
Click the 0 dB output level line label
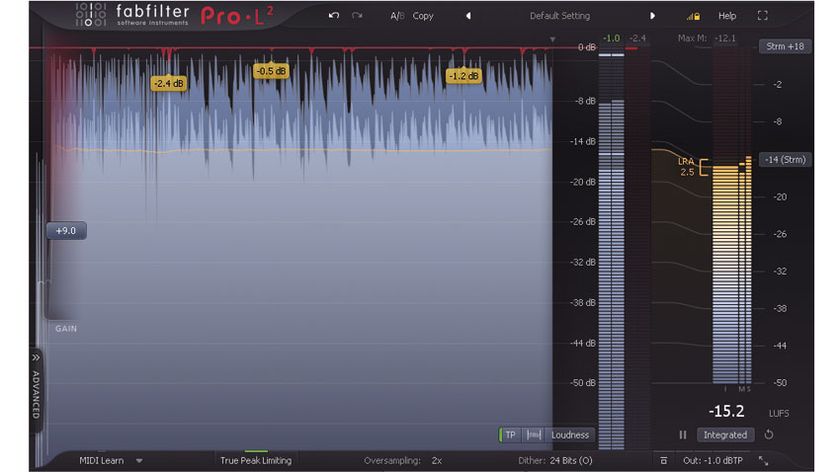(x=587, y=47)
